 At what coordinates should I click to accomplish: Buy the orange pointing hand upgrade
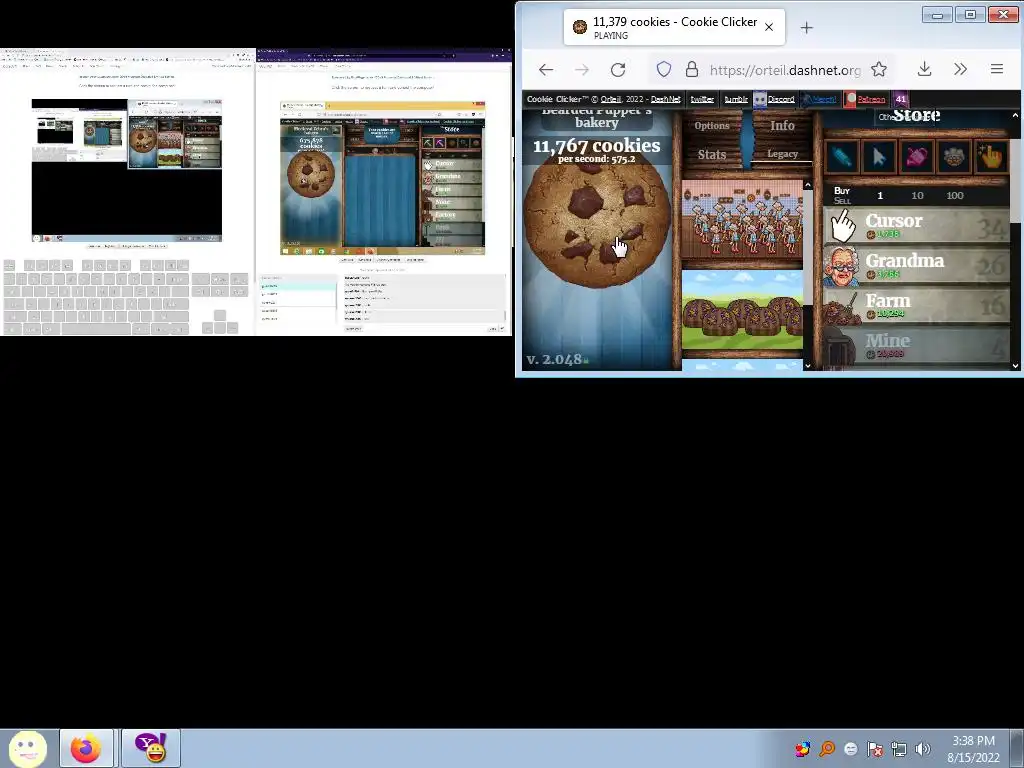tap(991, 157)
